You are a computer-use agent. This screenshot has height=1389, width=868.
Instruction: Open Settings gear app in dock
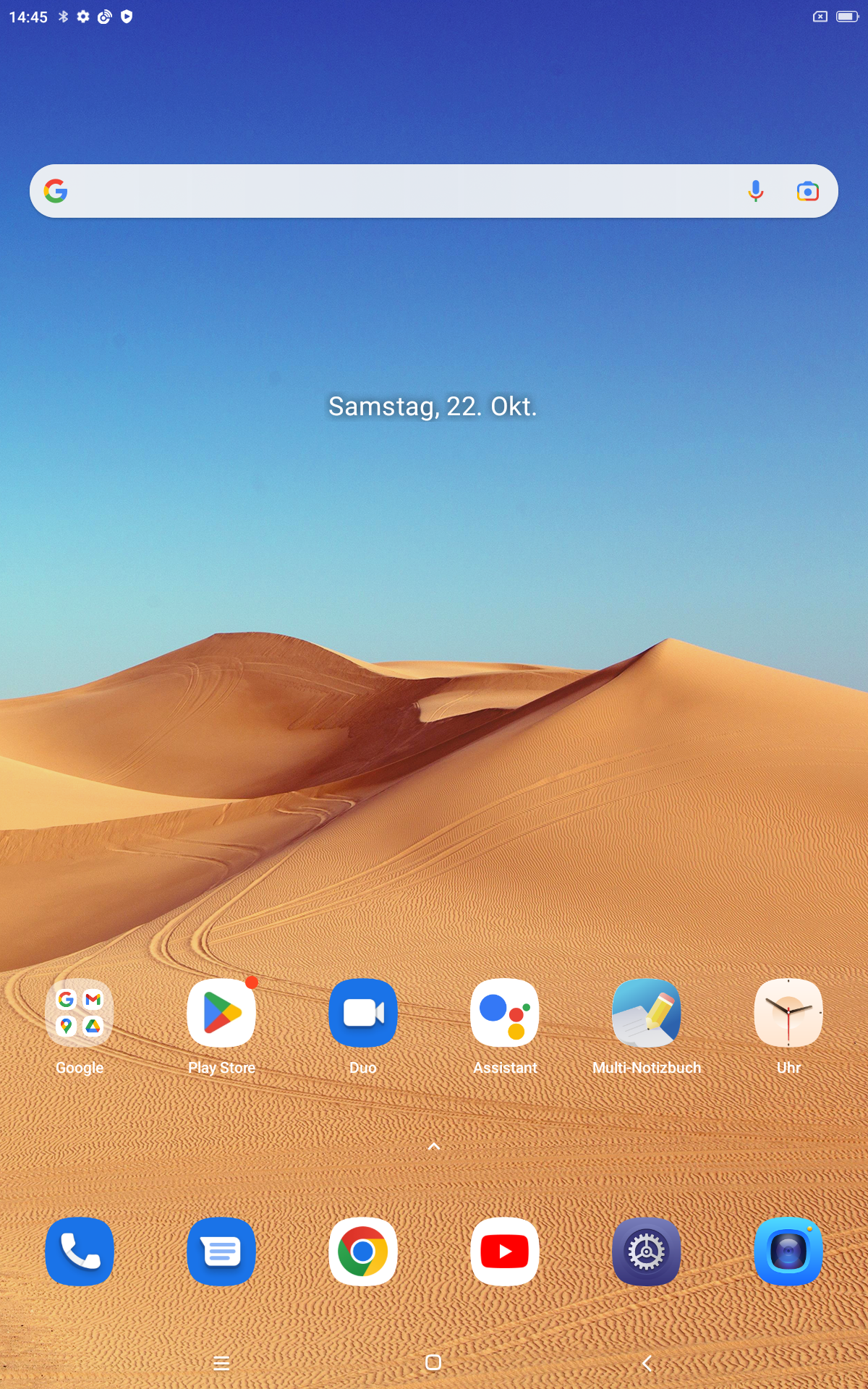point(647,1252)
